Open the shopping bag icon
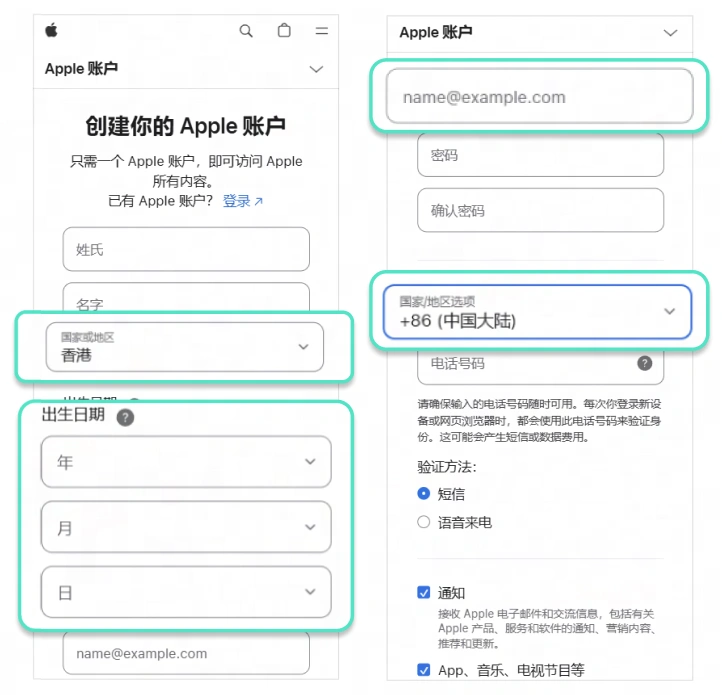 284,30
